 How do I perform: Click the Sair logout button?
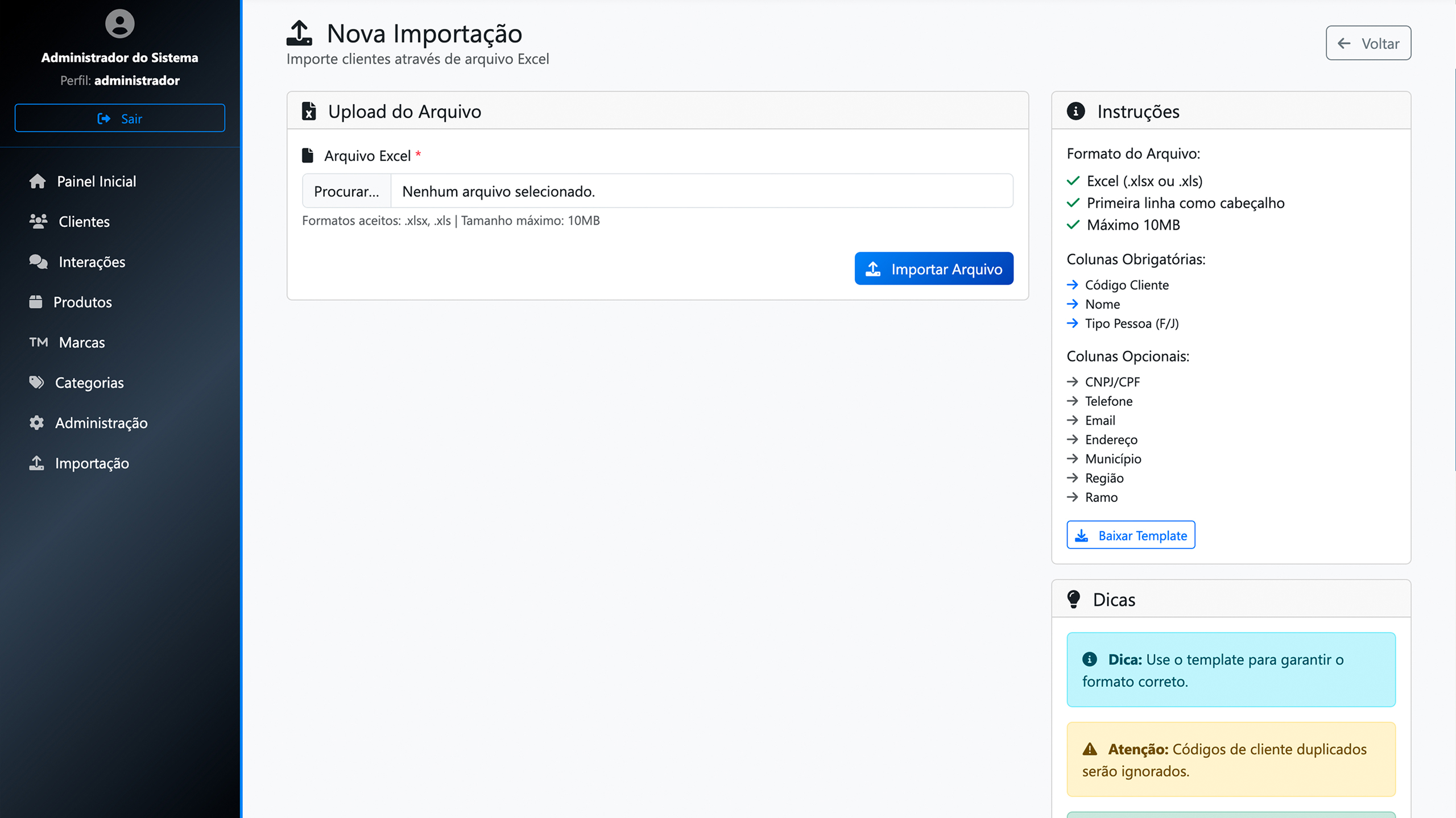(120, 118)
